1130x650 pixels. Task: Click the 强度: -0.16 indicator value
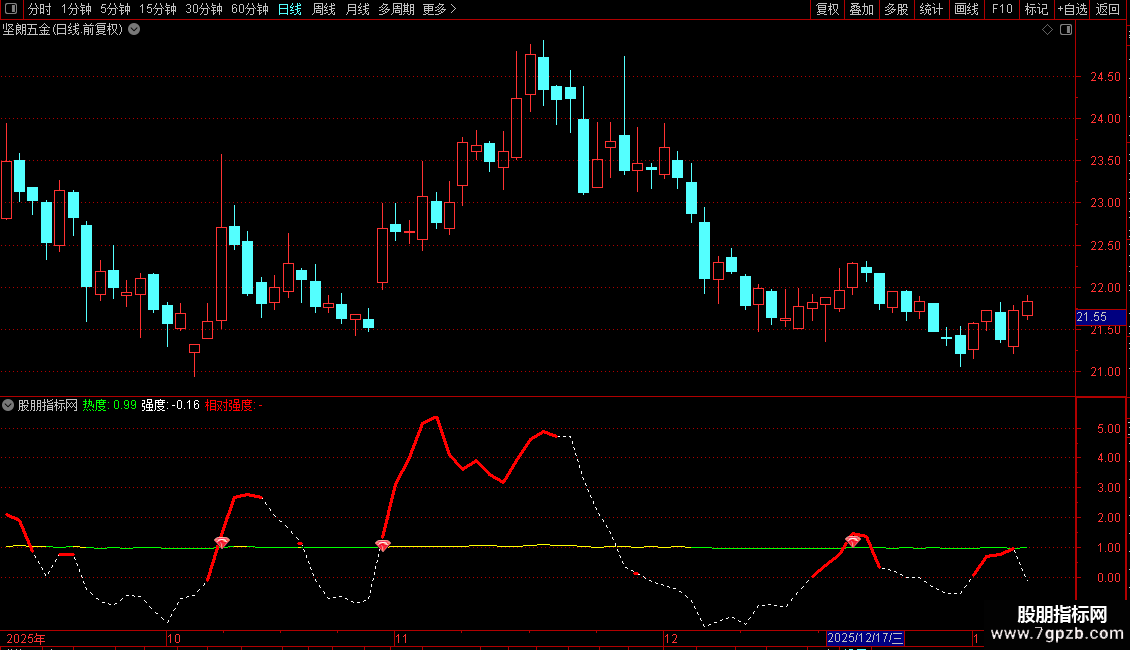[x=170, y=405]
